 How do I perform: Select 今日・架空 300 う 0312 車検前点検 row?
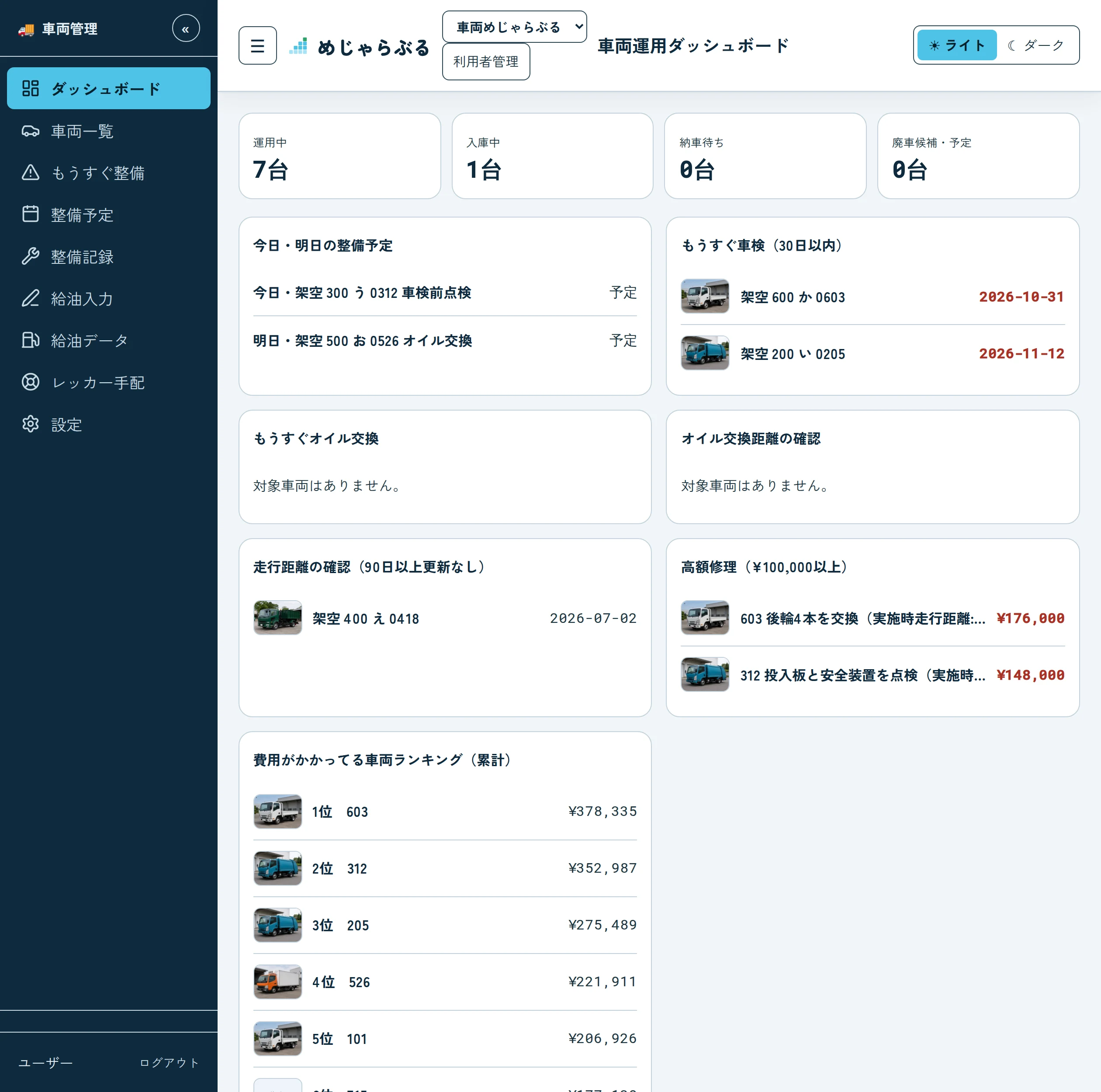[445, 292]
